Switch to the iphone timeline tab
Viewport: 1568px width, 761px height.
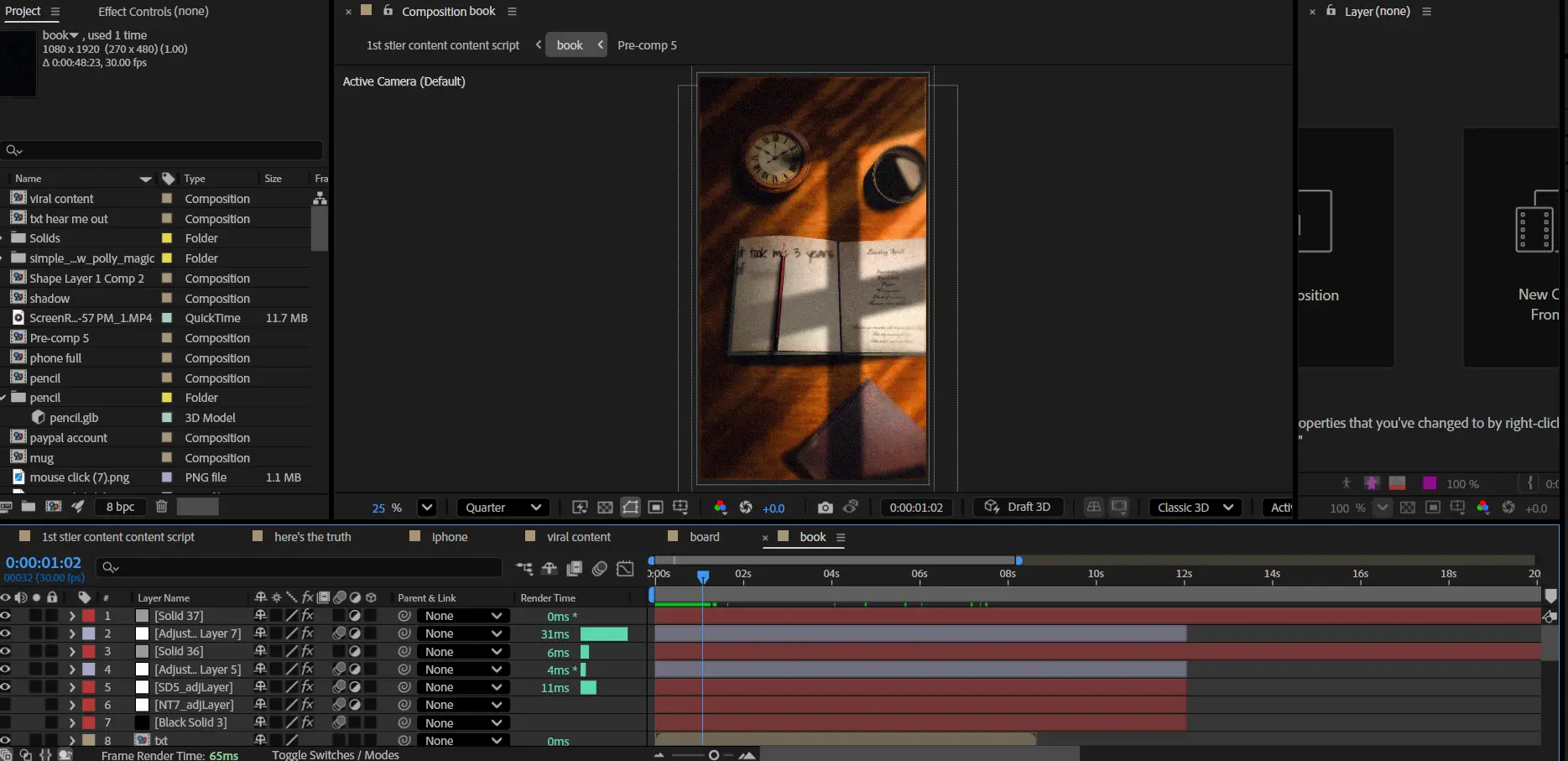pos(450,537)
